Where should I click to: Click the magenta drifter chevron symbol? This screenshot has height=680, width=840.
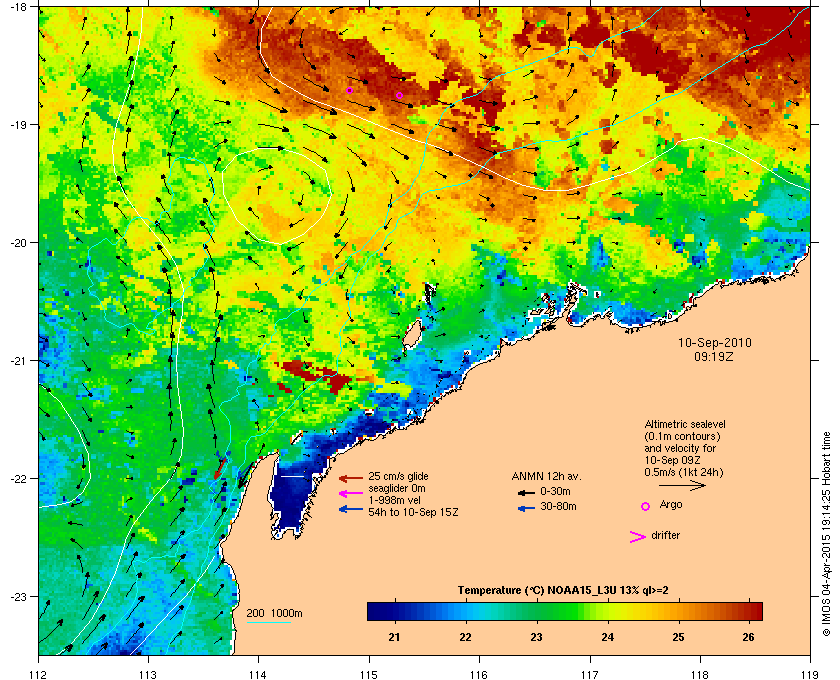click(x=638, y=537)
